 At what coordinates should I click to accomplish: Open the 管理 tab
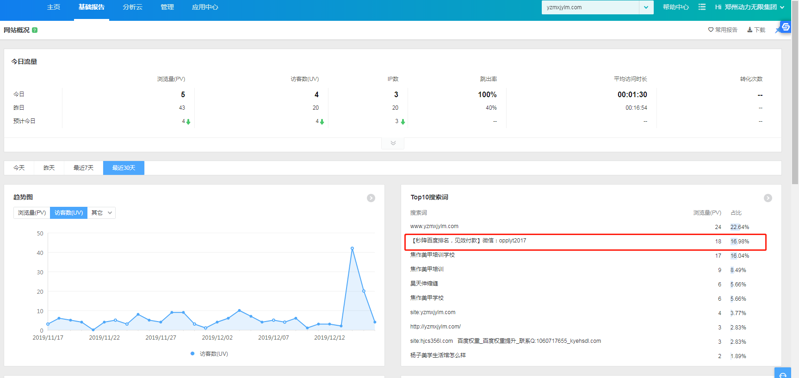[167, 7]
